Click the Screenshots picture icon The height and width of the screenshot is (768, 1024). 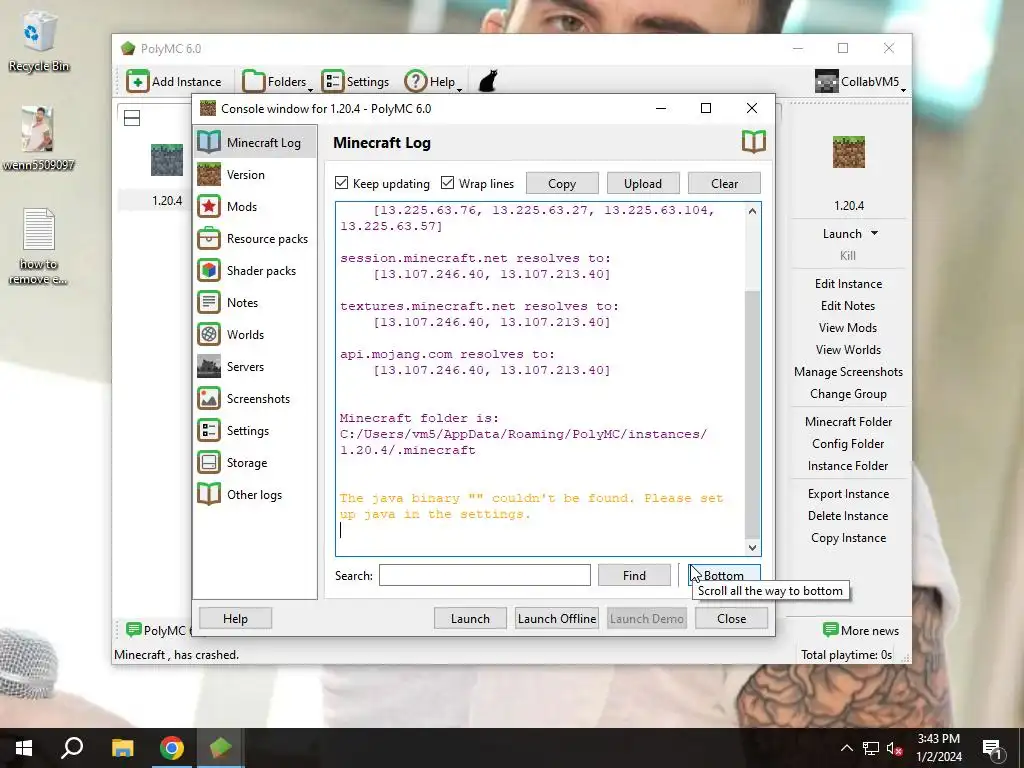[x=209, y=398]
